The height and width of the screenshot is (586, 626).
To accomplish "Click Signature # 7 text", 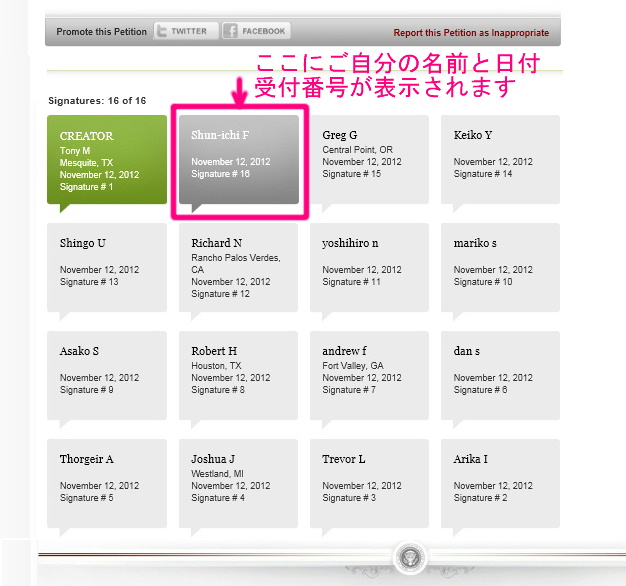I will [349, 390].
